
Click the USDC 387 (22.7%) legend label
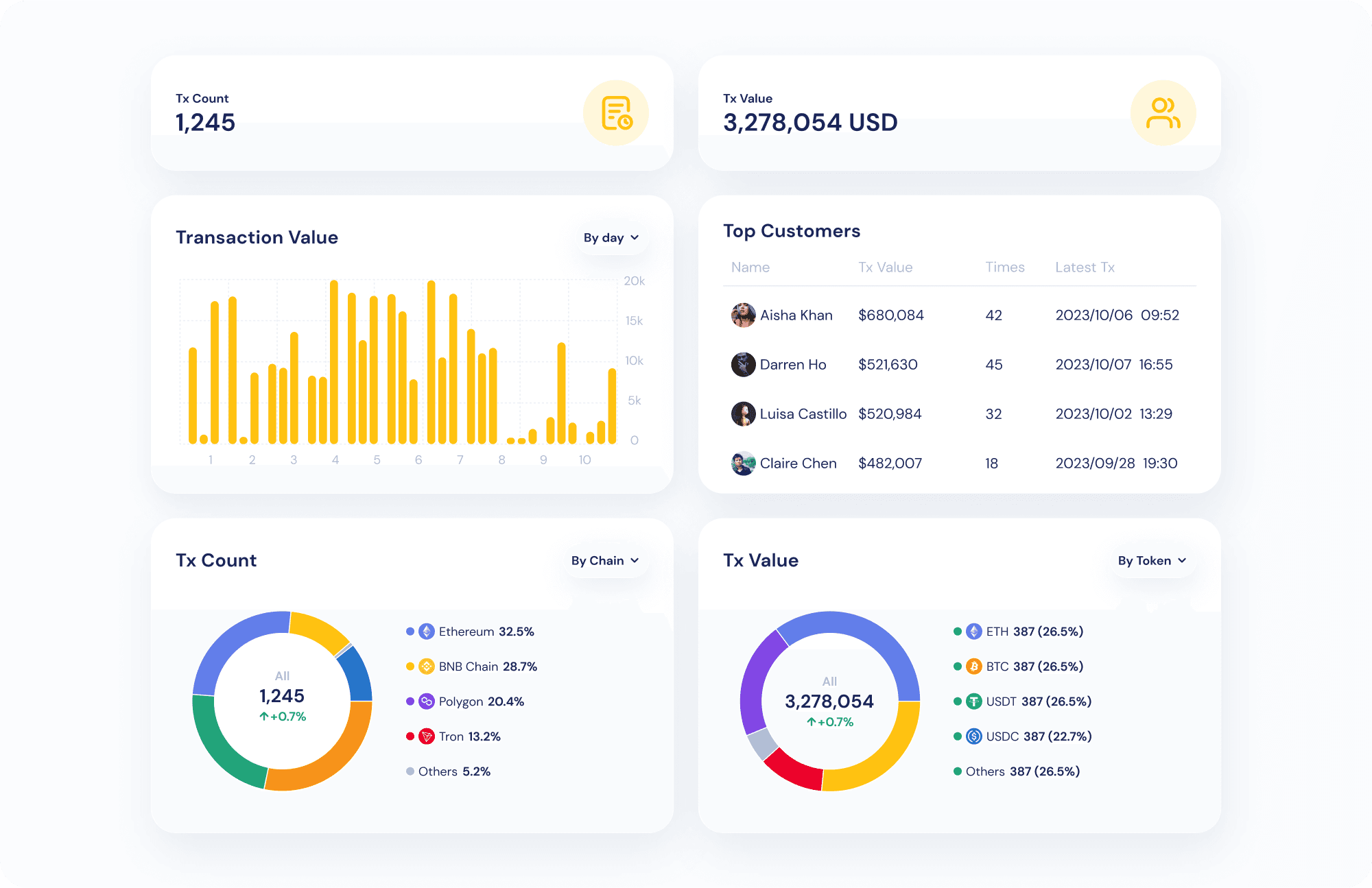click(1039, 736)
